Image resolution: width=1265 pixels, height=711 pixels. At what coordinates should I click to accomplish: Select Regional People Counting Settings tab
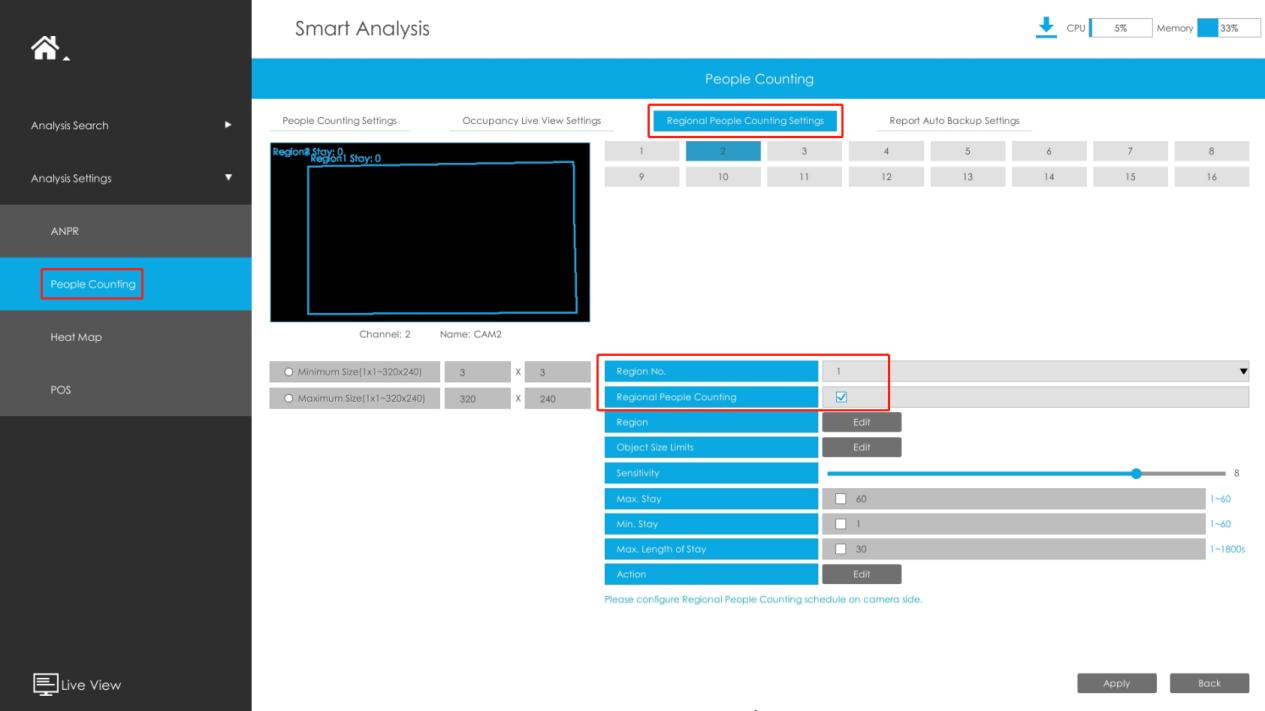745,121
